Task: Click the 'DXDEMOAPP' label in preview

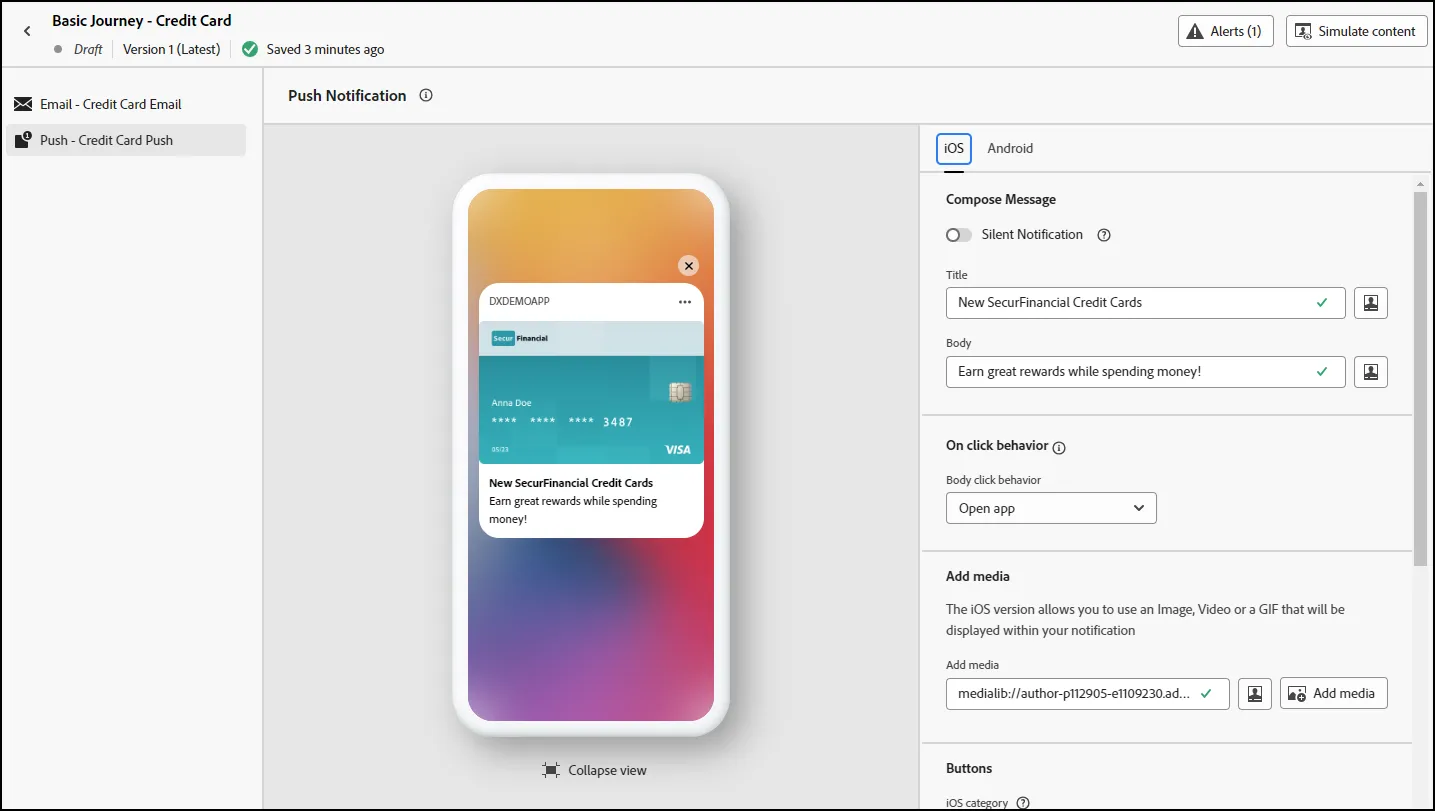Action: (x=519, y=302)
